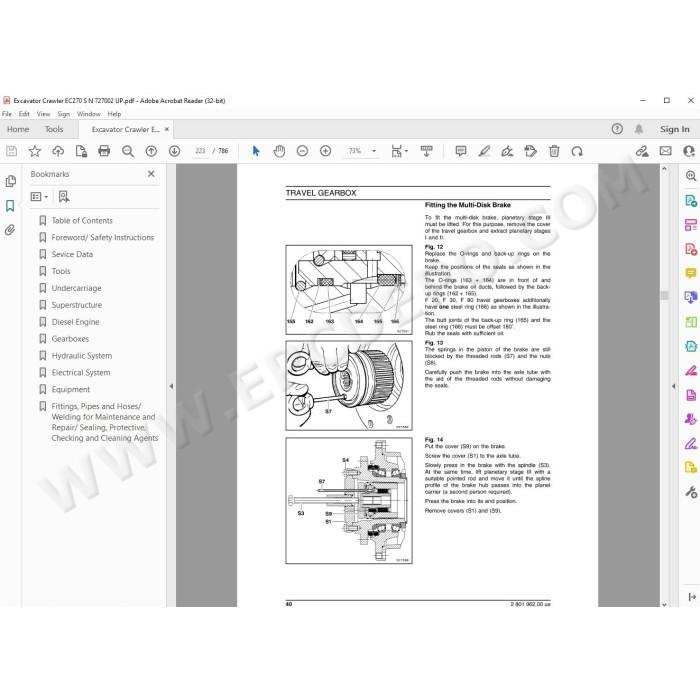Open the Table of Contents bookmark
Screen dimensions: 700x700
(82, 221)
